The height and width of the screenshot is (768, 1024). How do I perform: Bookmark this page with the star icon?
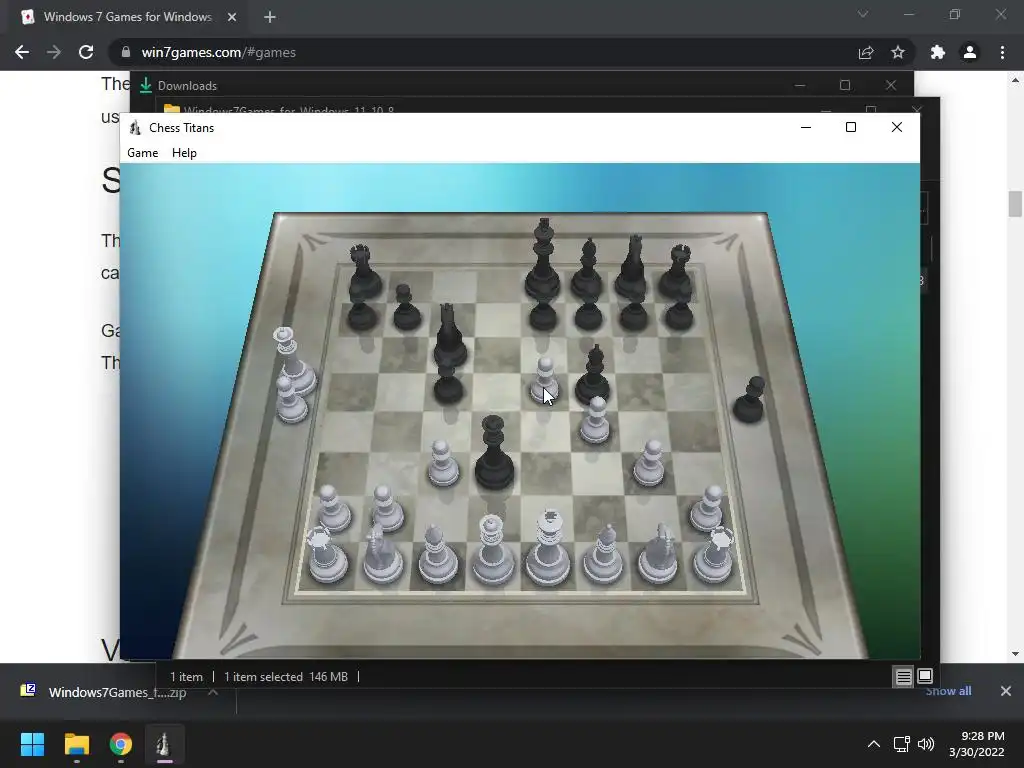pos(898,52)
